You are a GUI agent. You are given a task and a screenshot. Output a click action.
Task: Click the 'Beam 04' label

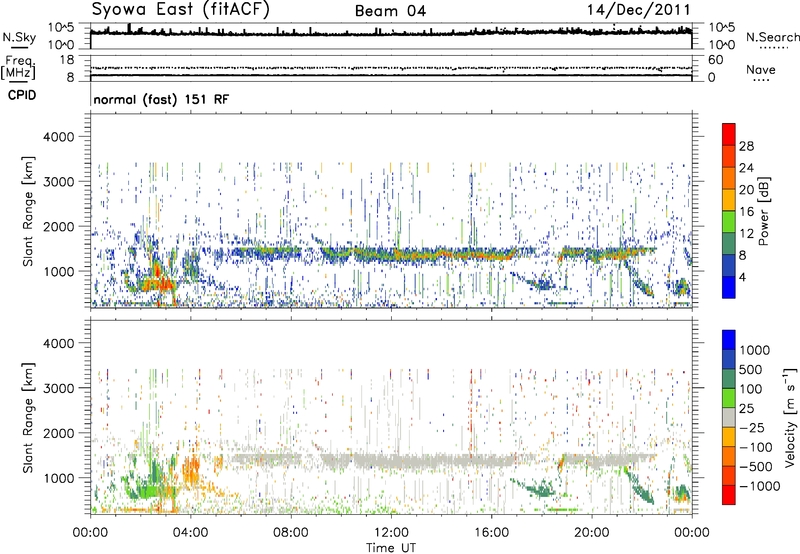390,11
